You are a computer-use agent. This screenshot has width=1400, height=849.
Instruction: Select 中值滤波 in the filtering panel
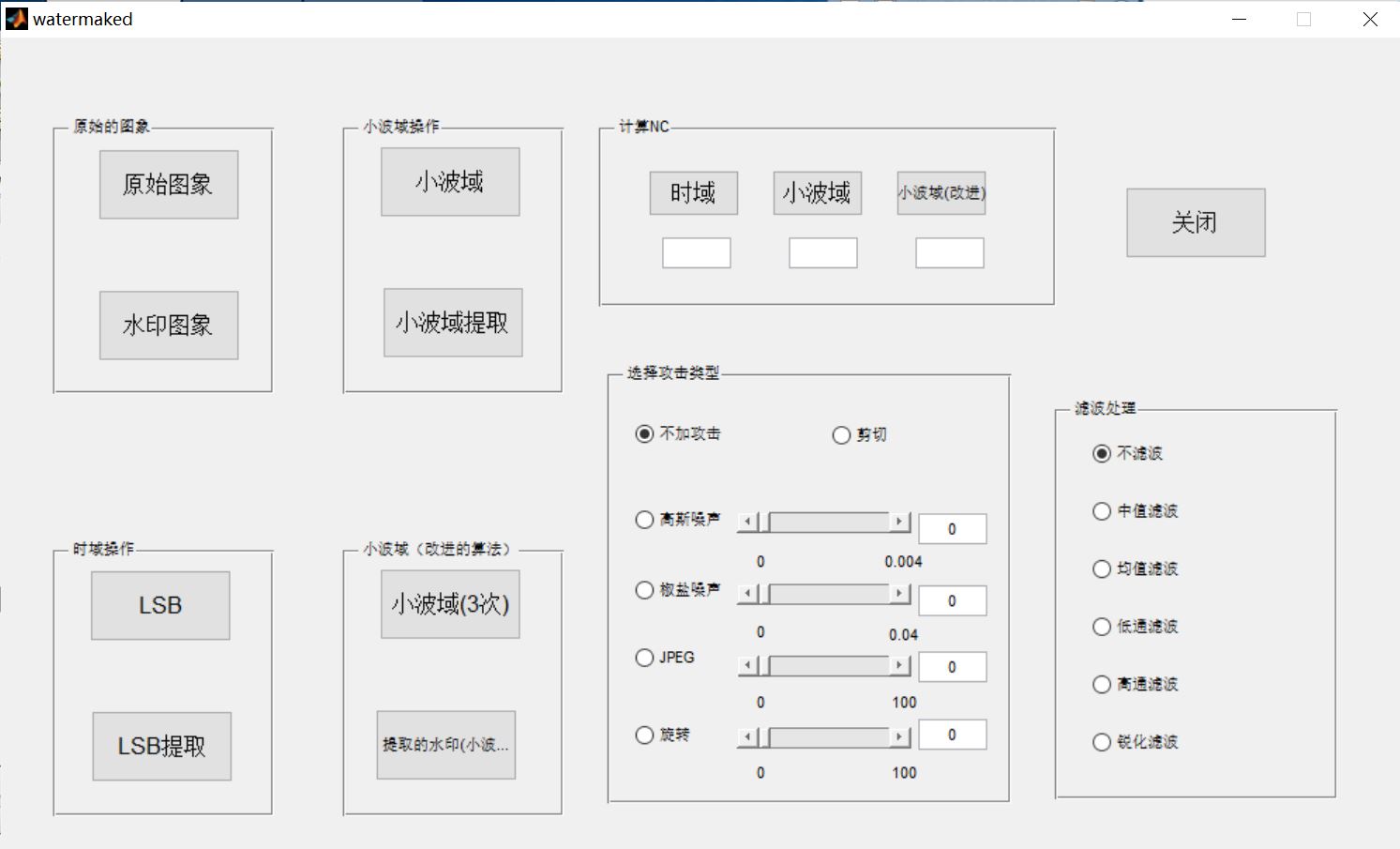(x=1101, y=511)
